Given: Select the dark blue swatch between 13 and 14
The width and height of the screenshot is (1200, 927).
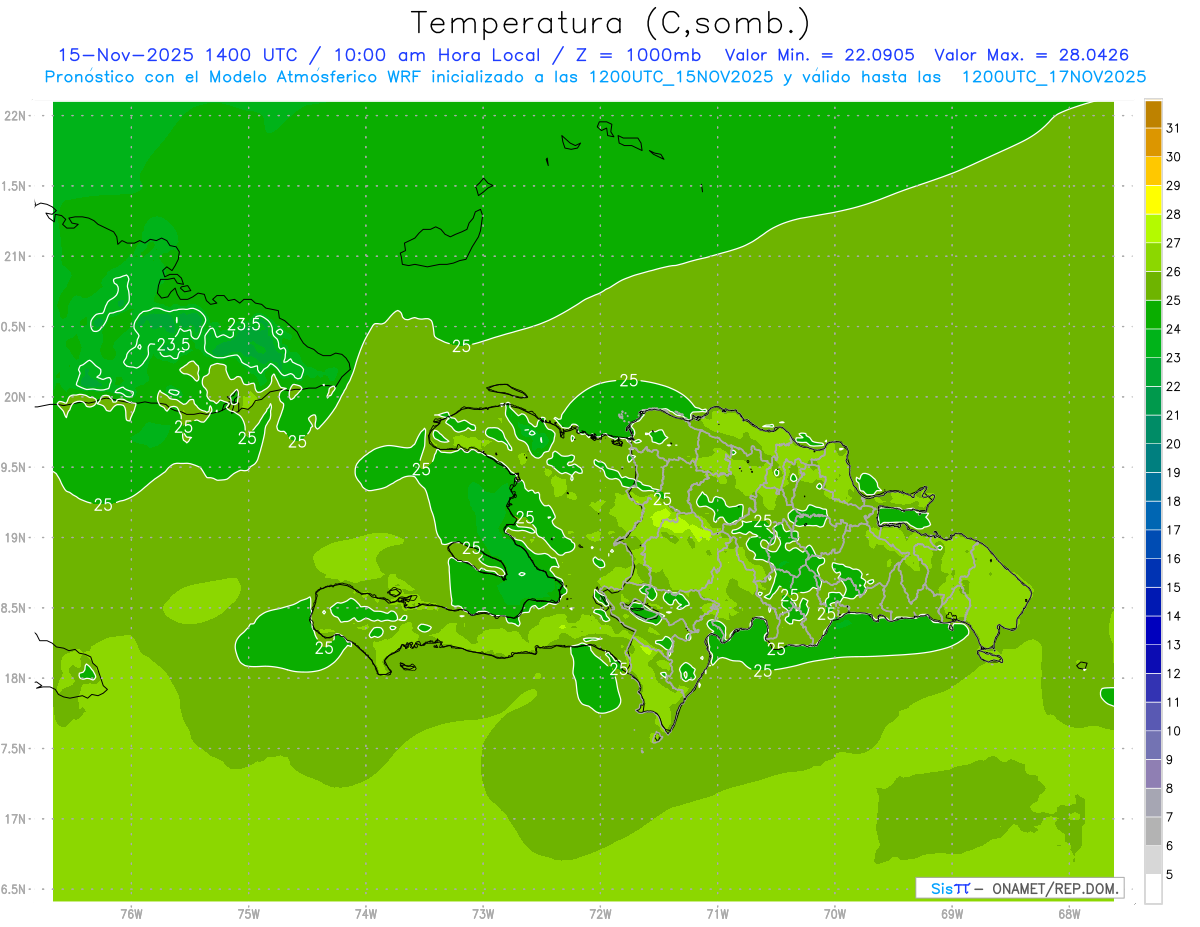Looking at the screenshot, I should pos(1153,630).
